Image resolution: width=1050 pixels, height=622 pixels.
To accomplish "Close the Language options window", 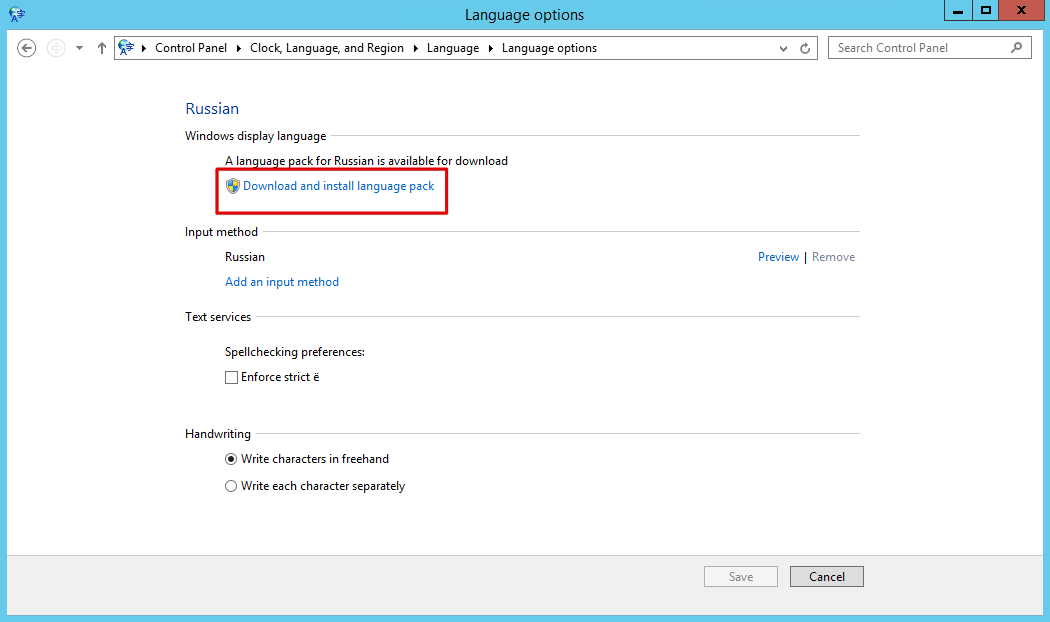I will (1021, 10).
